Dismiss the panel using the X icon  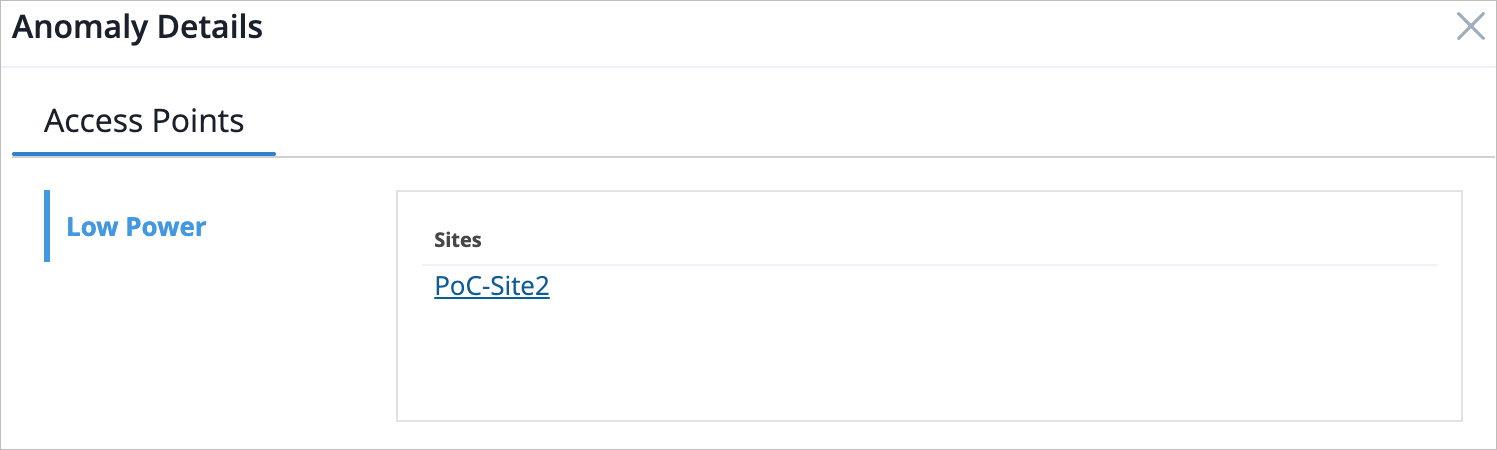tap(1470, 27)
